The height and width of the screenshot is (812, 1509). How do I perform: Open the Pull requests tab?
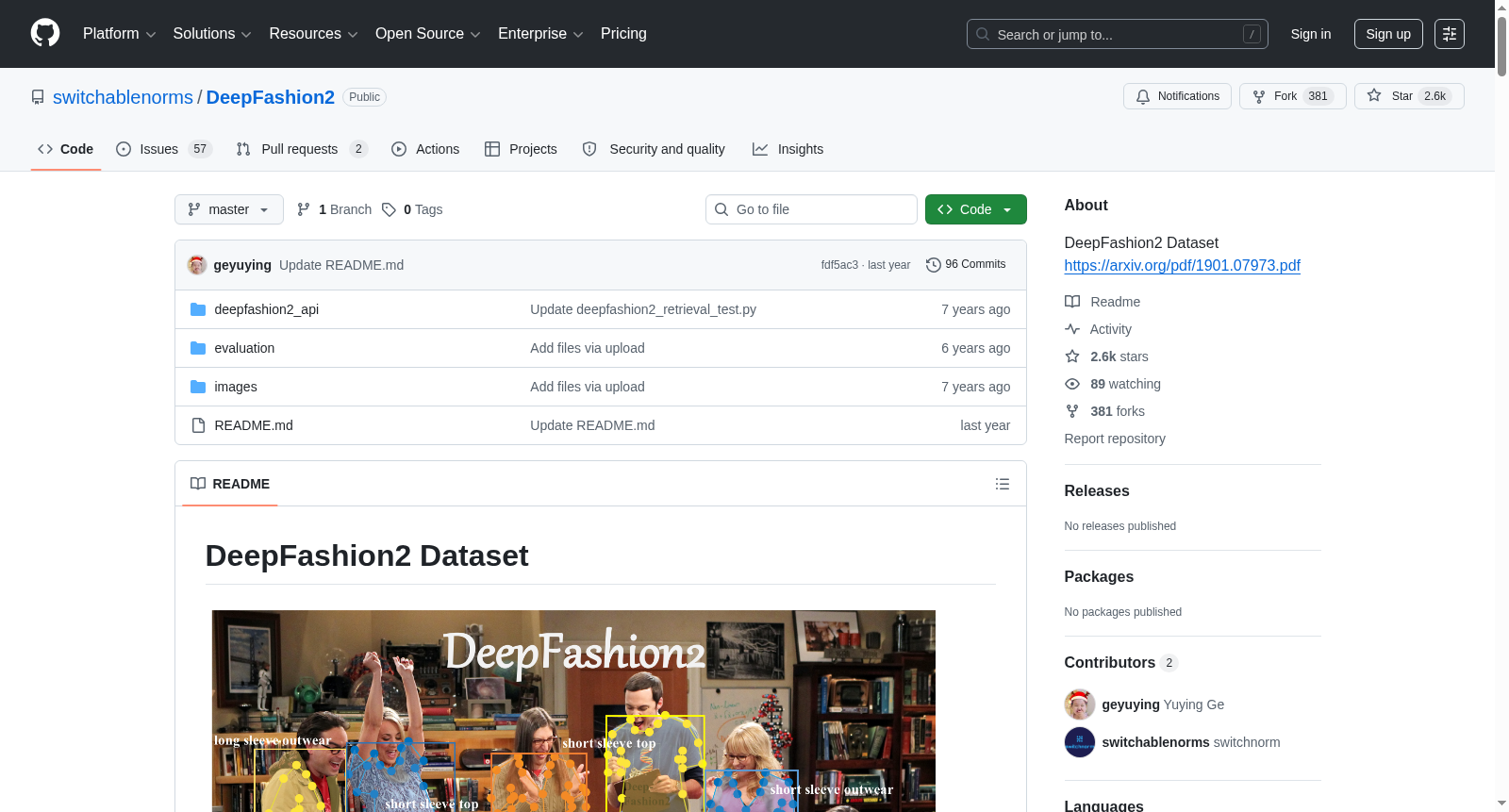[302, 149]
